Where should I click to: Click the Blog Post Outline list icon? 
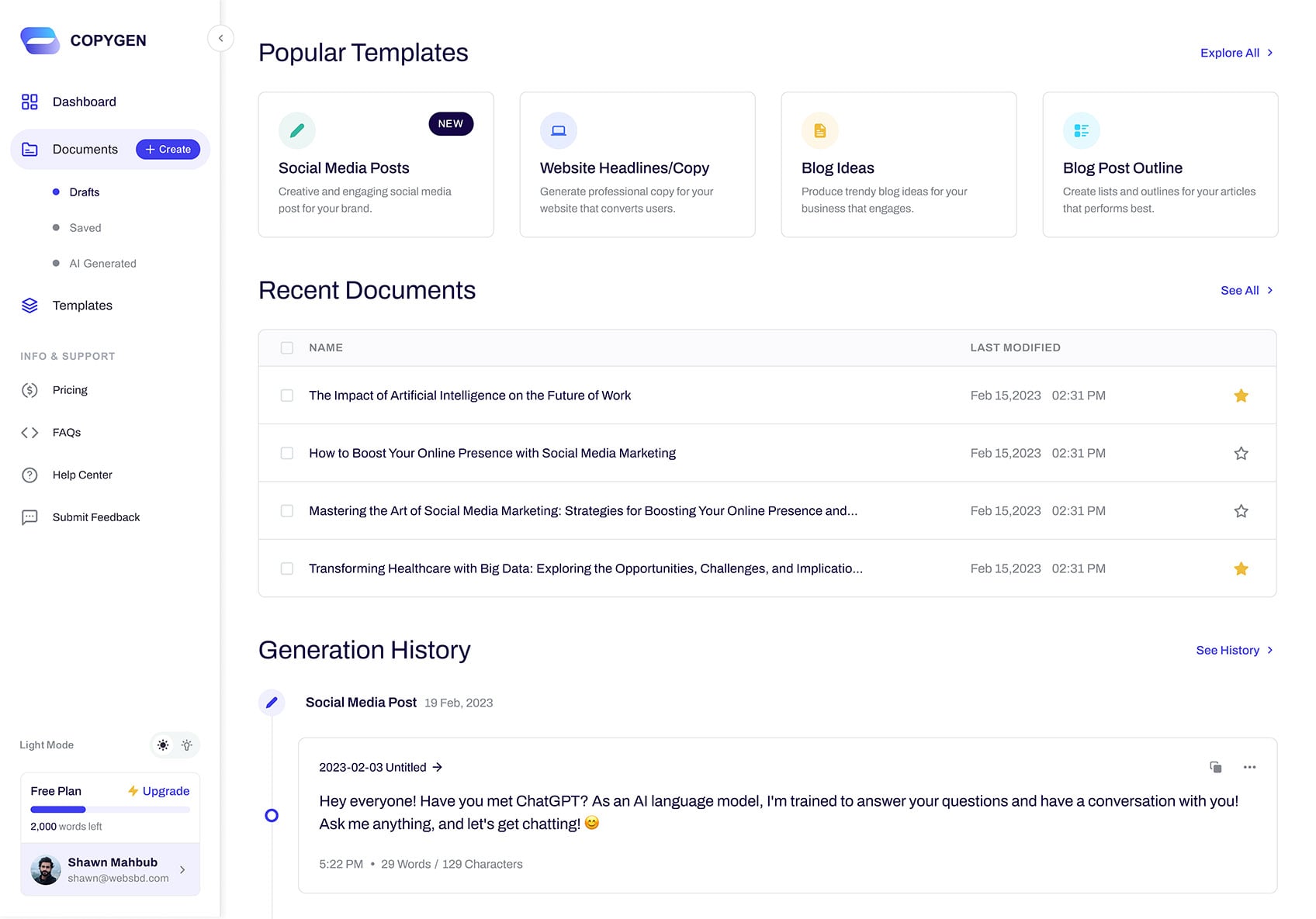(1081, 131)
